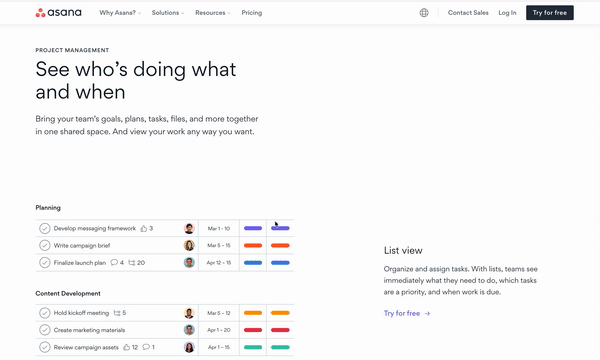
Task: Click the comment icon on Review campaign assets
Action: (146, 347)
